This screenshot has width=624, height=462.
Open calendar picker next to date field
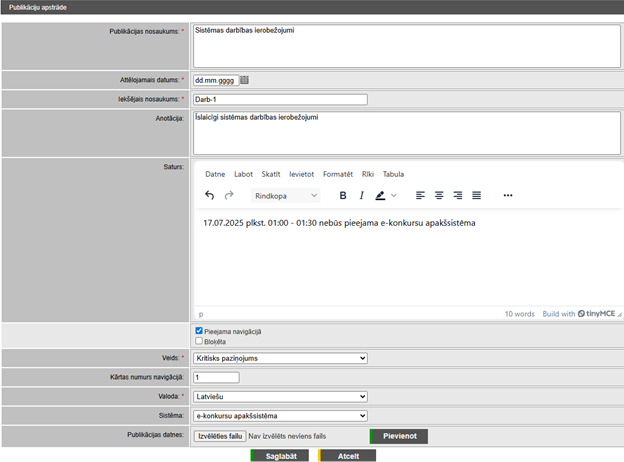pyautogui.click(x=245, y=80)
